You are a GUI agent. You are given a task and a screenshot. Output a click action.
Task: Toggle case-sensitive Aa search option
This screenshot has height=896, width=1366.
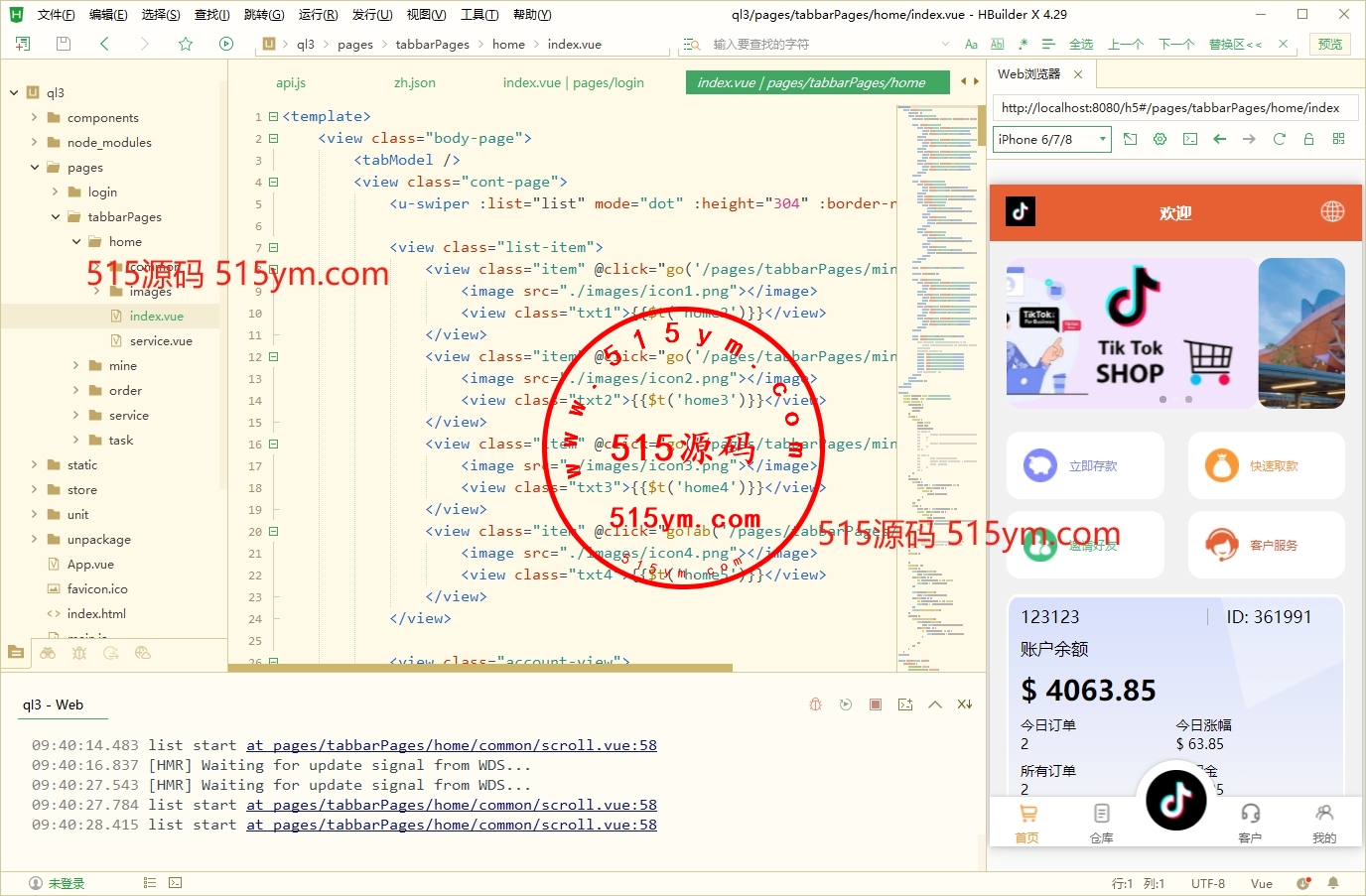971,45
